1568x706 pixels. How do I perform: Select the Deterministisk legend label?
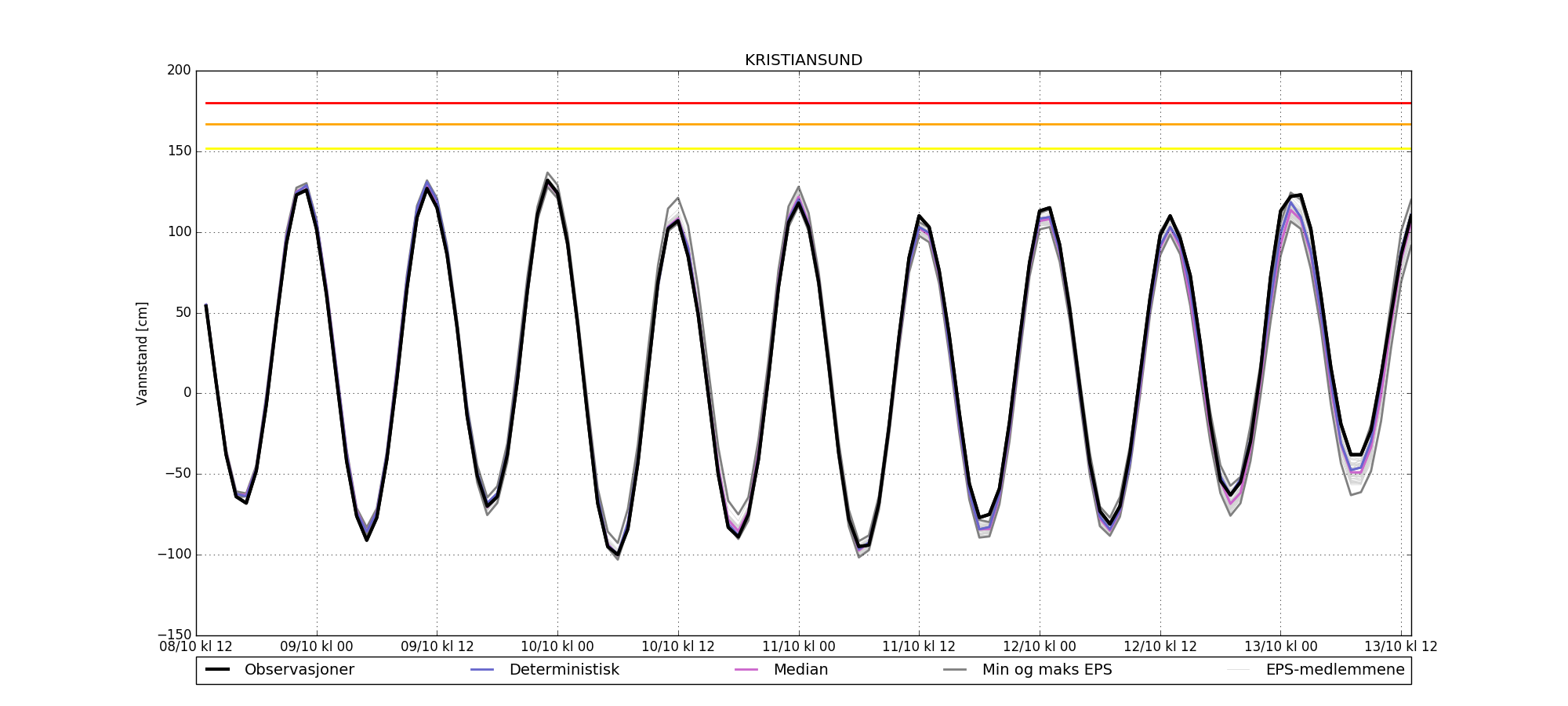(x=564, y=670)
